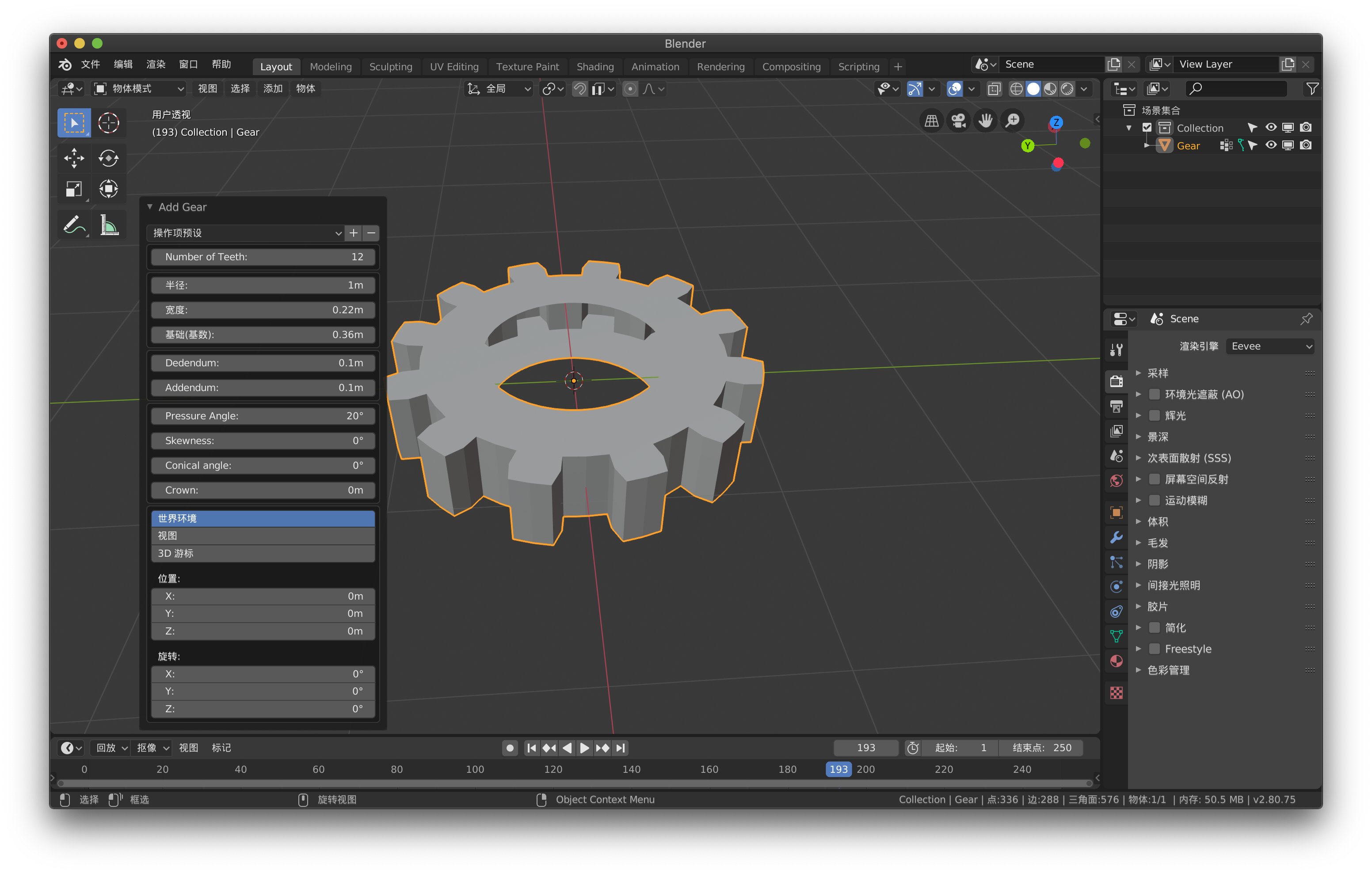Screen dimensions: 1372x874
Task: Open the 全局 transform orientation dropdown
Action: pyautogui.click(x=499, y=88)
